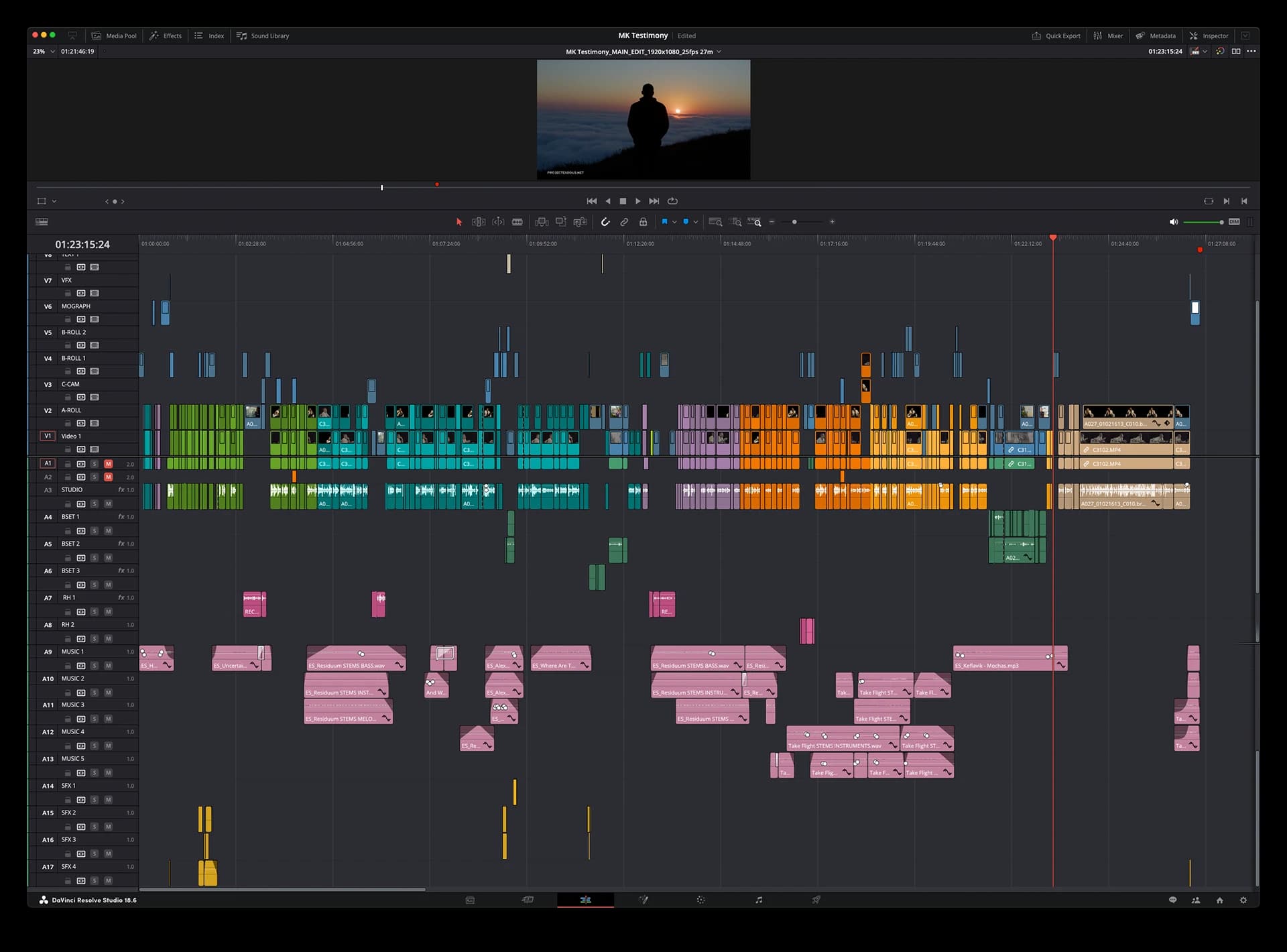Viewport: 1287px width, 952px height.
Task: Select the arrow Selection Mode tool
Action: [459, 222]
